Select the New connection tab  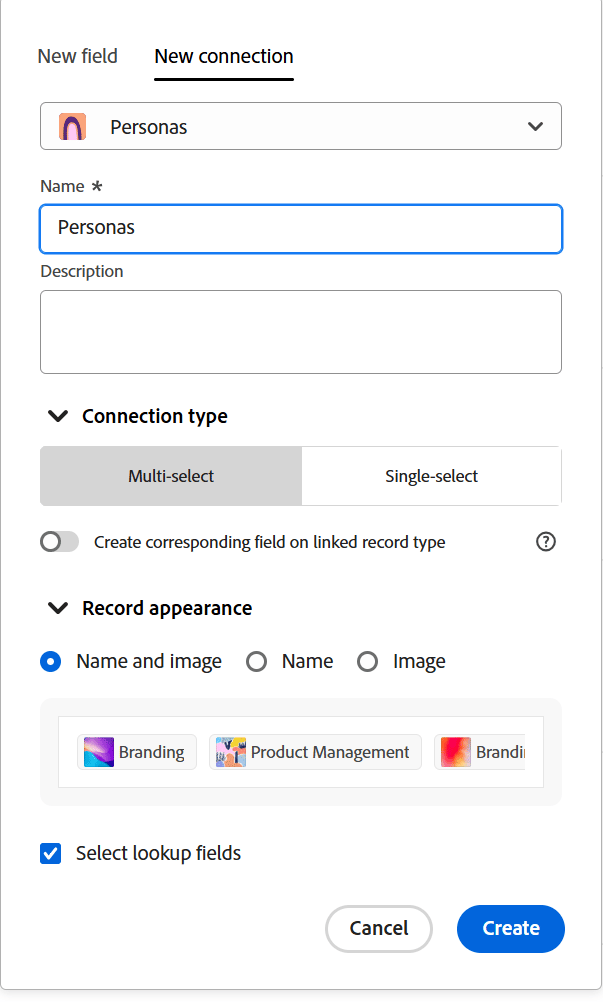pyautogui.click(x=223, y=57)
